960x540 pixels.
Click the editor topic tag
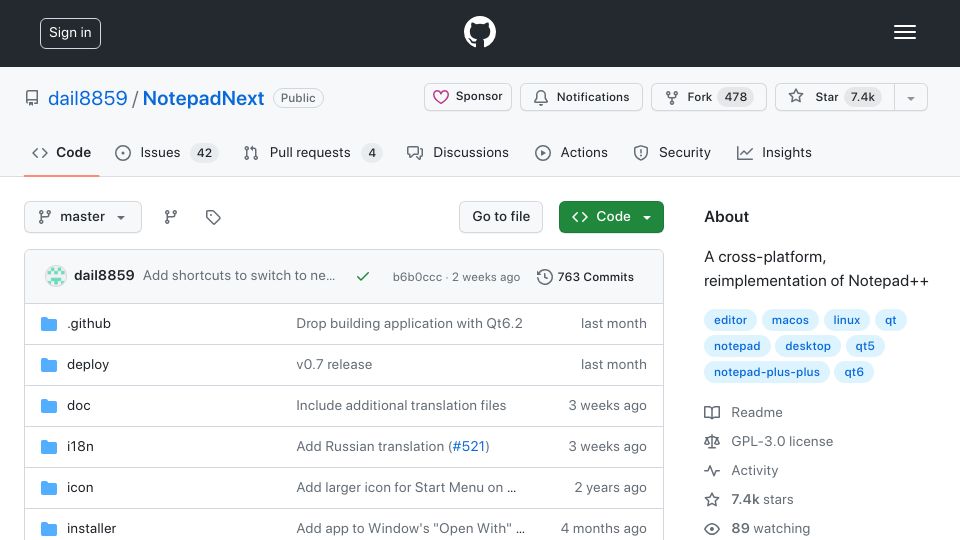pyautogui.click(x=730, y=320)
